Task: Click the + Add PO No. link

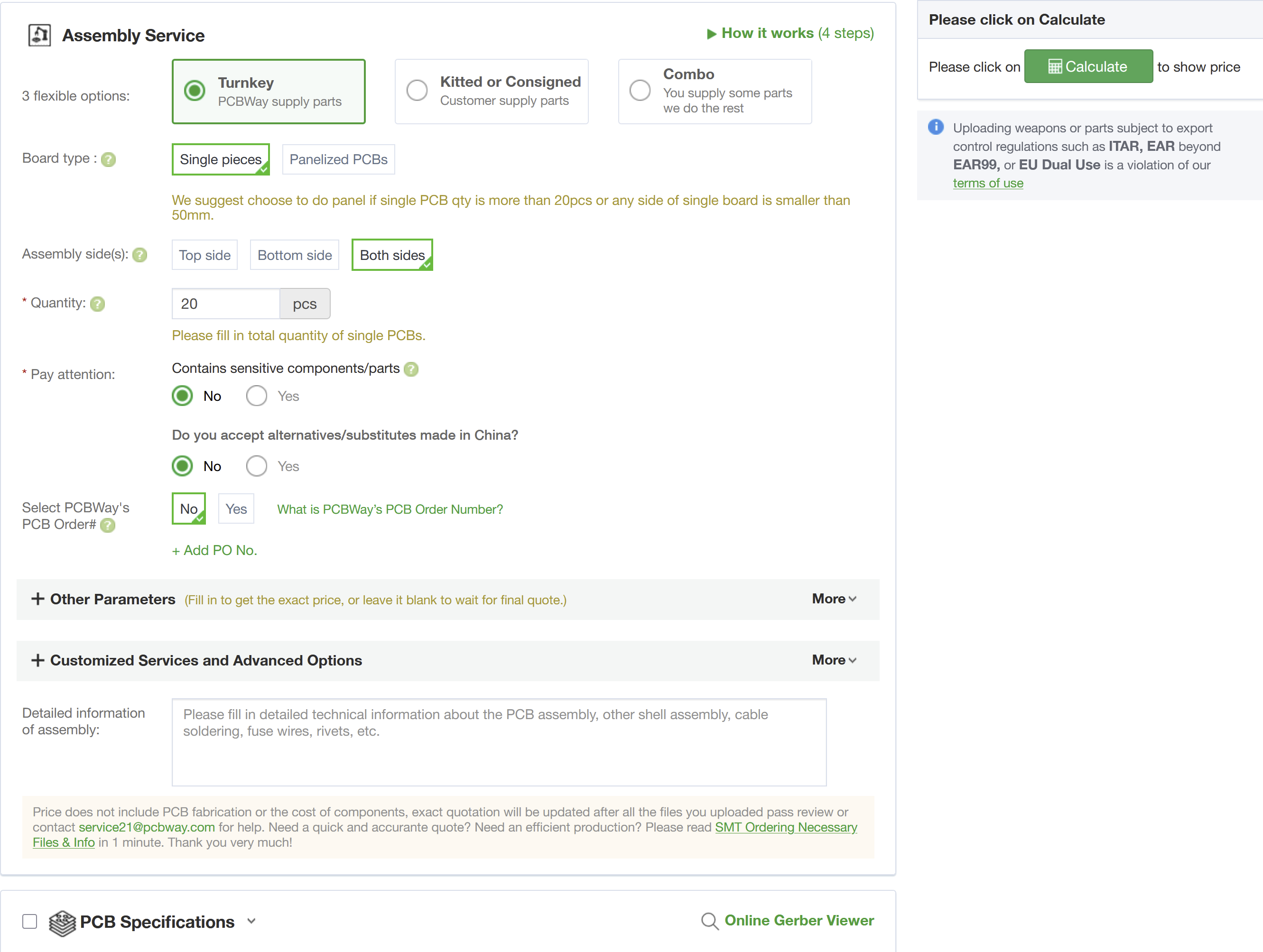Action: pos(214,551)
